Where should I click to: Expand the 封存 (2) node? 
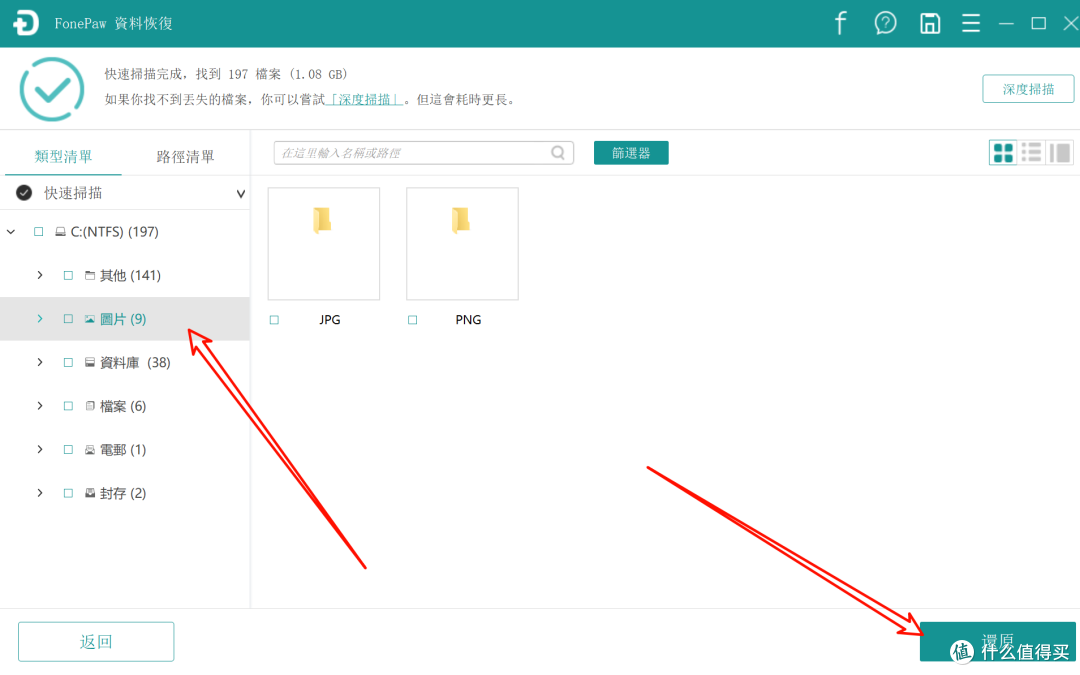(x=40, y=493)
